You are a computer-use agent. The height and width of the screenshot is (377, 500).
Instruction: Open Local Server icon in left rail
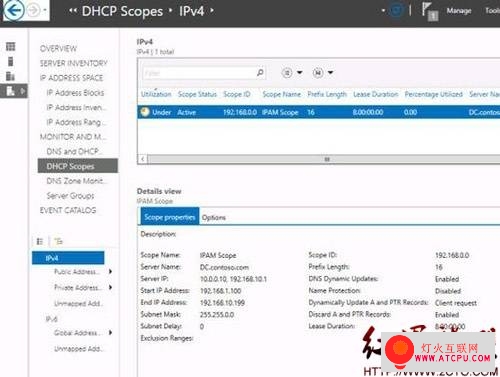click(11, 61)
